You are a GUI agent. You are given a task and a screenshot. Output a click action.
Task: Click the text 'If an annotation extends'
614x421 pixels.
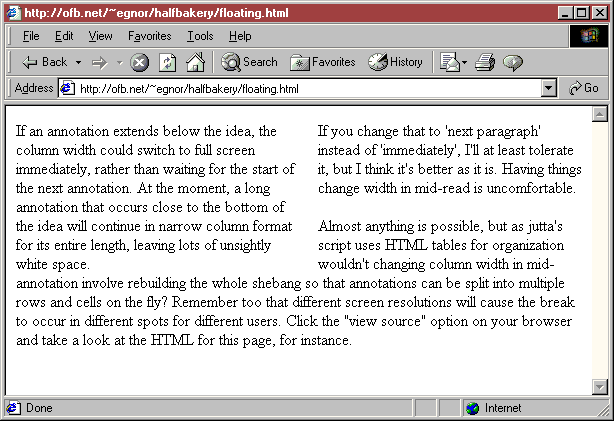click(x=87, y=131)
